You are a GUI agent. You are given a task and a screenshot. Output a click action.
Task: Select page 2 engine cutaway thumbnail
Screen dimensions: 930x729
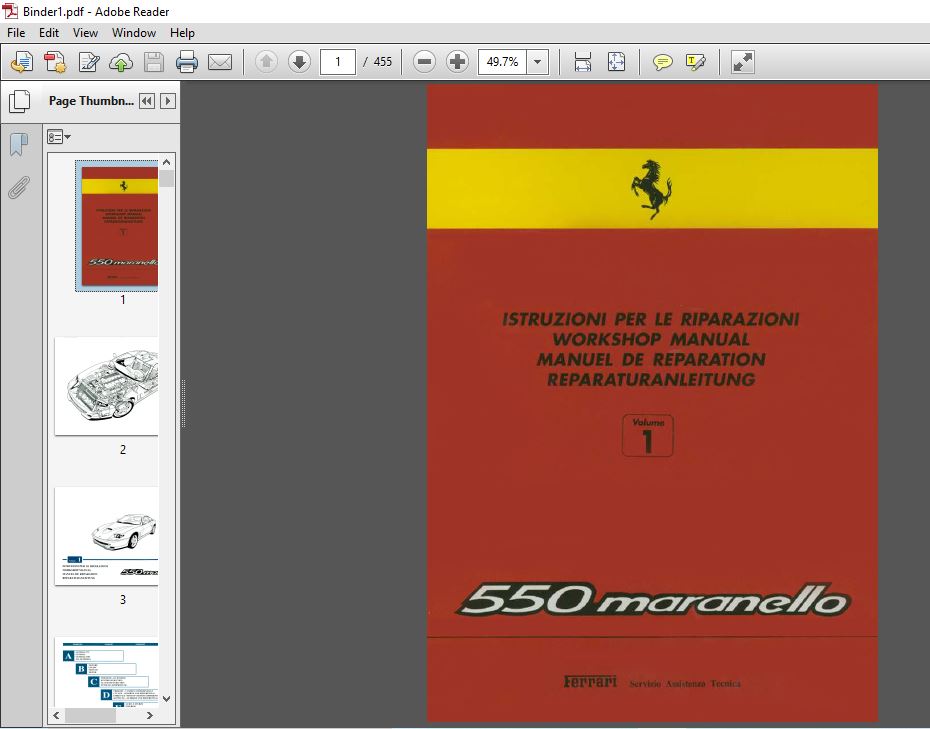(107, 386)
